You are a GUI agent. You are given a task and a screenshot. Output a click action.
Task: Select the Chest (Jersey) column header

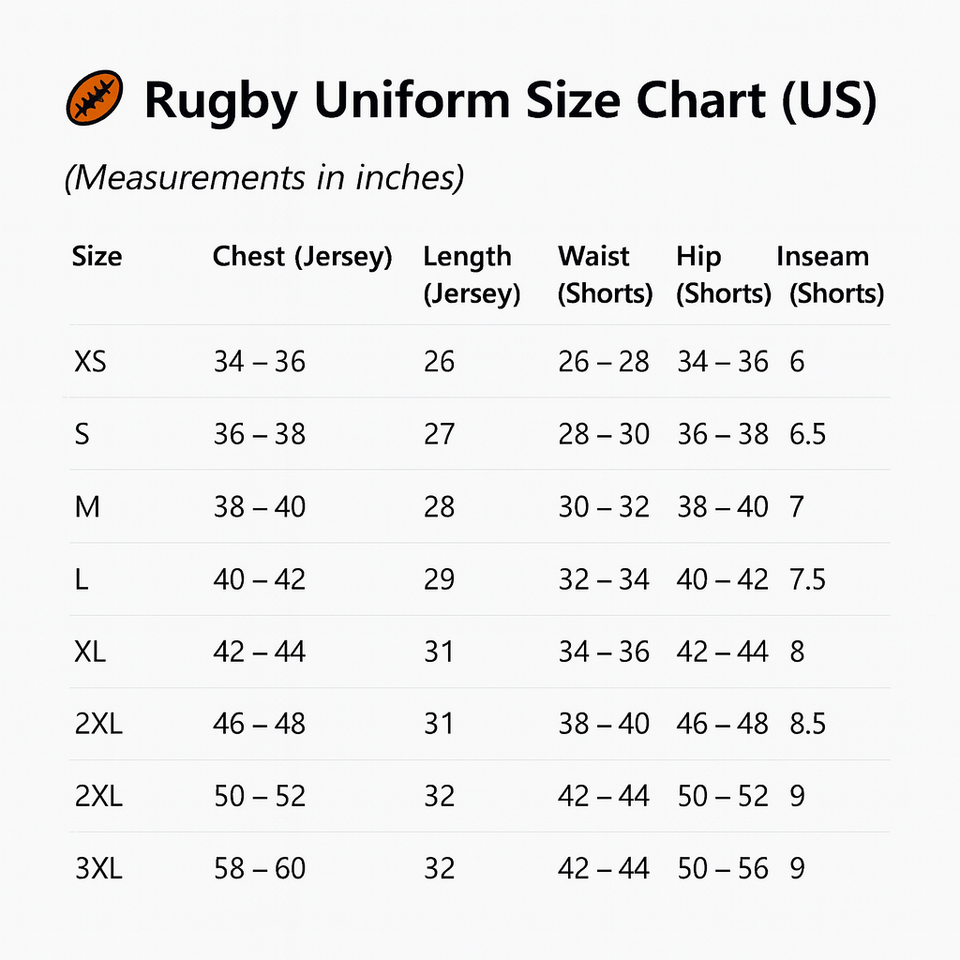pyautogui.click(x=302, y=257)
